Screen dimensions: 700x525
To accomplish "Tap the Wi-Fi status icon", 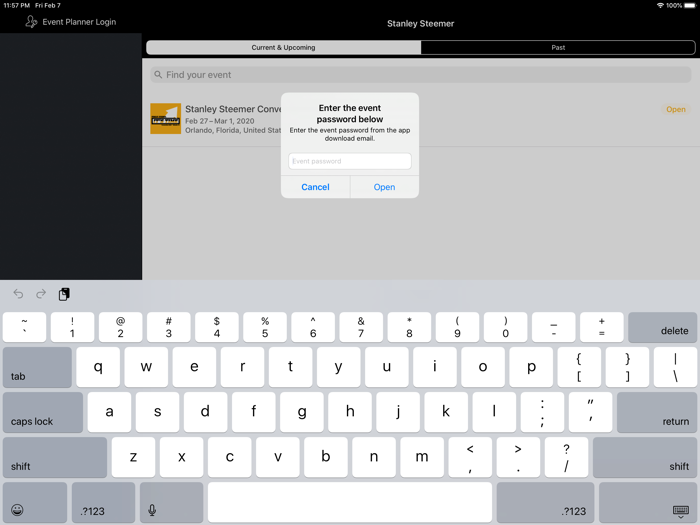I will [x=660, y=5].
